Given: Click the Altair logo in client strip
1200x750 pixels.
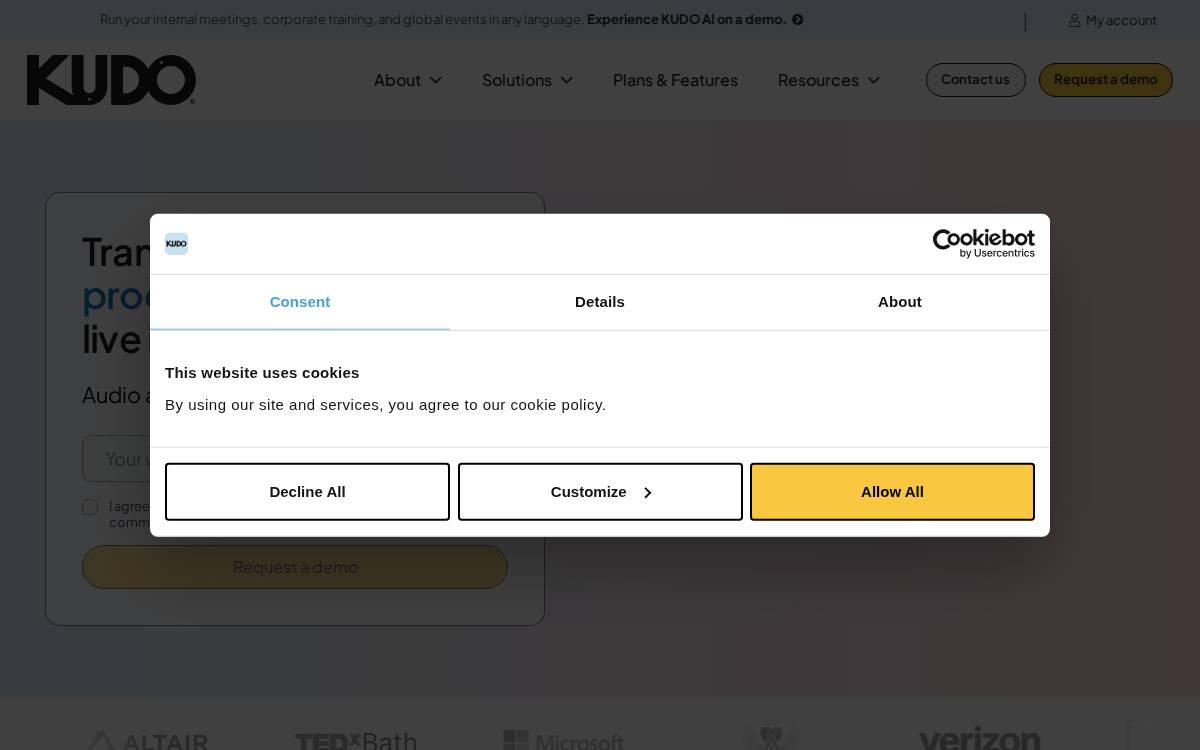Looking at the screenshot, I should [x=147, y=741].
